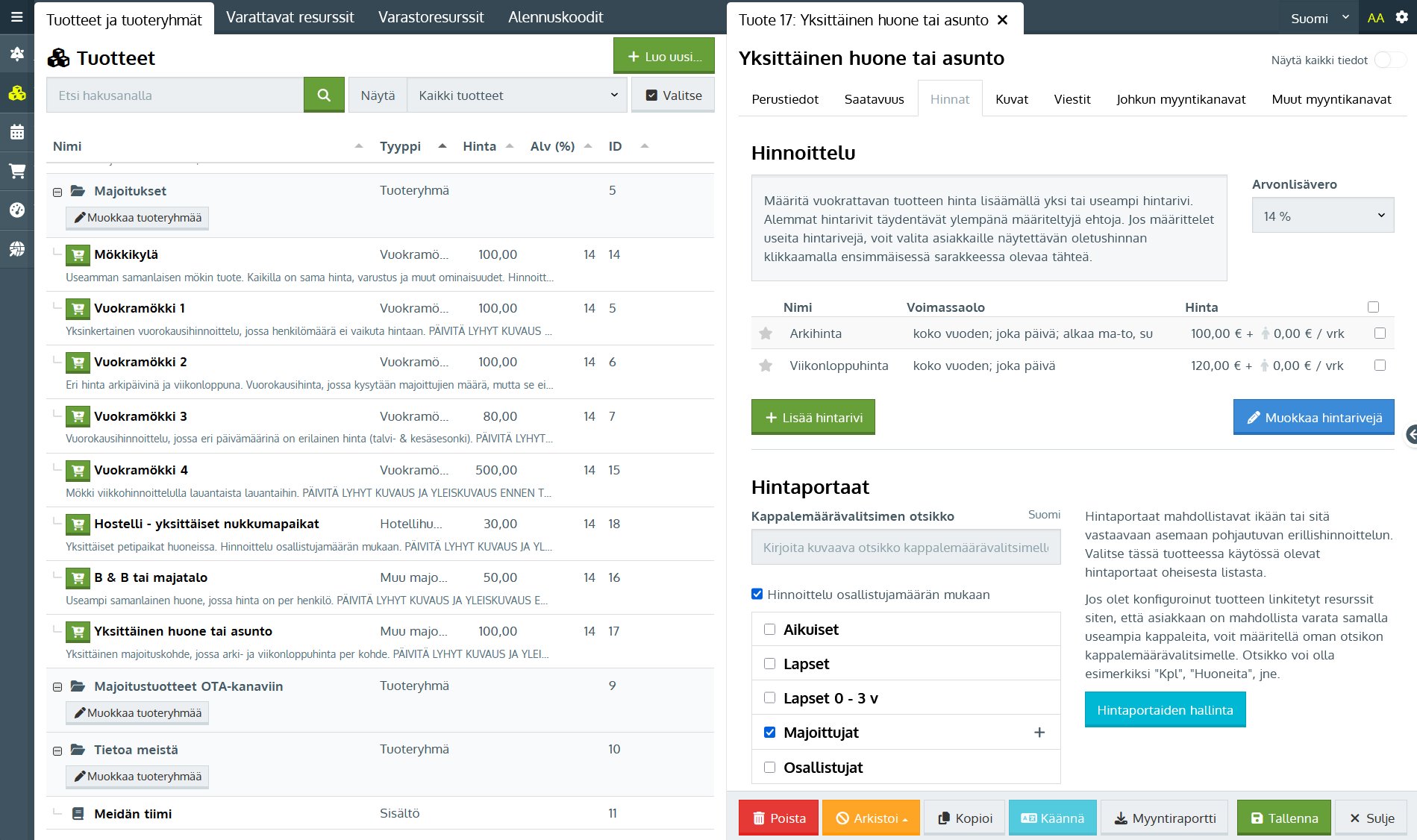Check the Aikuiset checkbox
Screen dimensions: 1417x840
coord(769,630)
